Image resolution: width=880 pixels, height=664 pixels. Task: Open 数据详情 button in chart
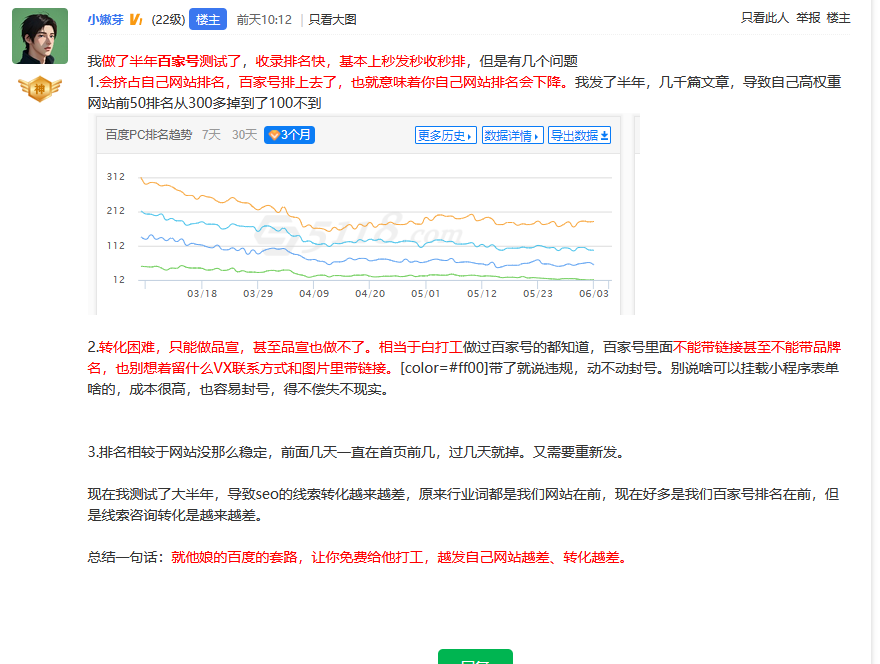click(x=512, y=135)
